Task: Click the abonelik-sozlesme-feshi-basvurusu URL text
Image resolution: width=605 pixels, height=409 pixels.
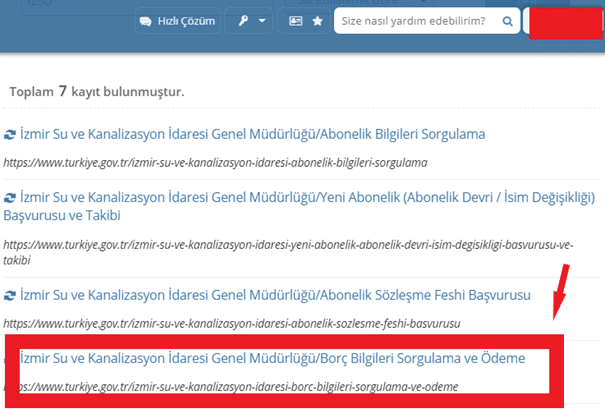Action: coord(231,324)
